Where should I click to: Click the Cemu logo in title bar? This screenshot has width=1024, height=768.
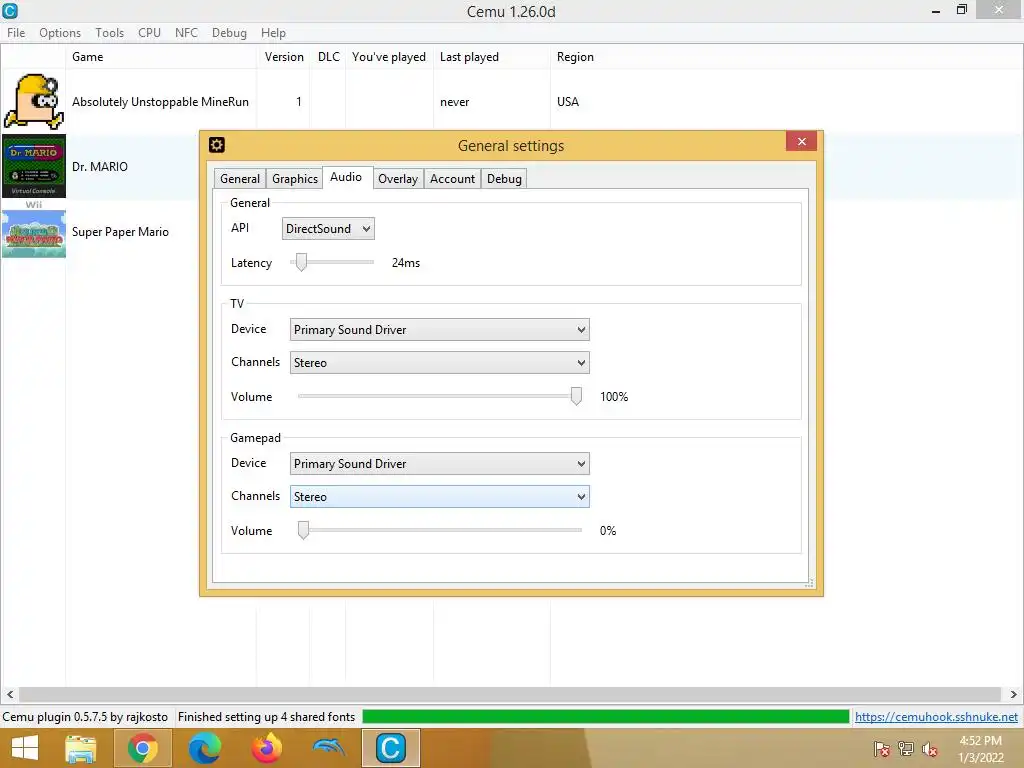(10, 10)
